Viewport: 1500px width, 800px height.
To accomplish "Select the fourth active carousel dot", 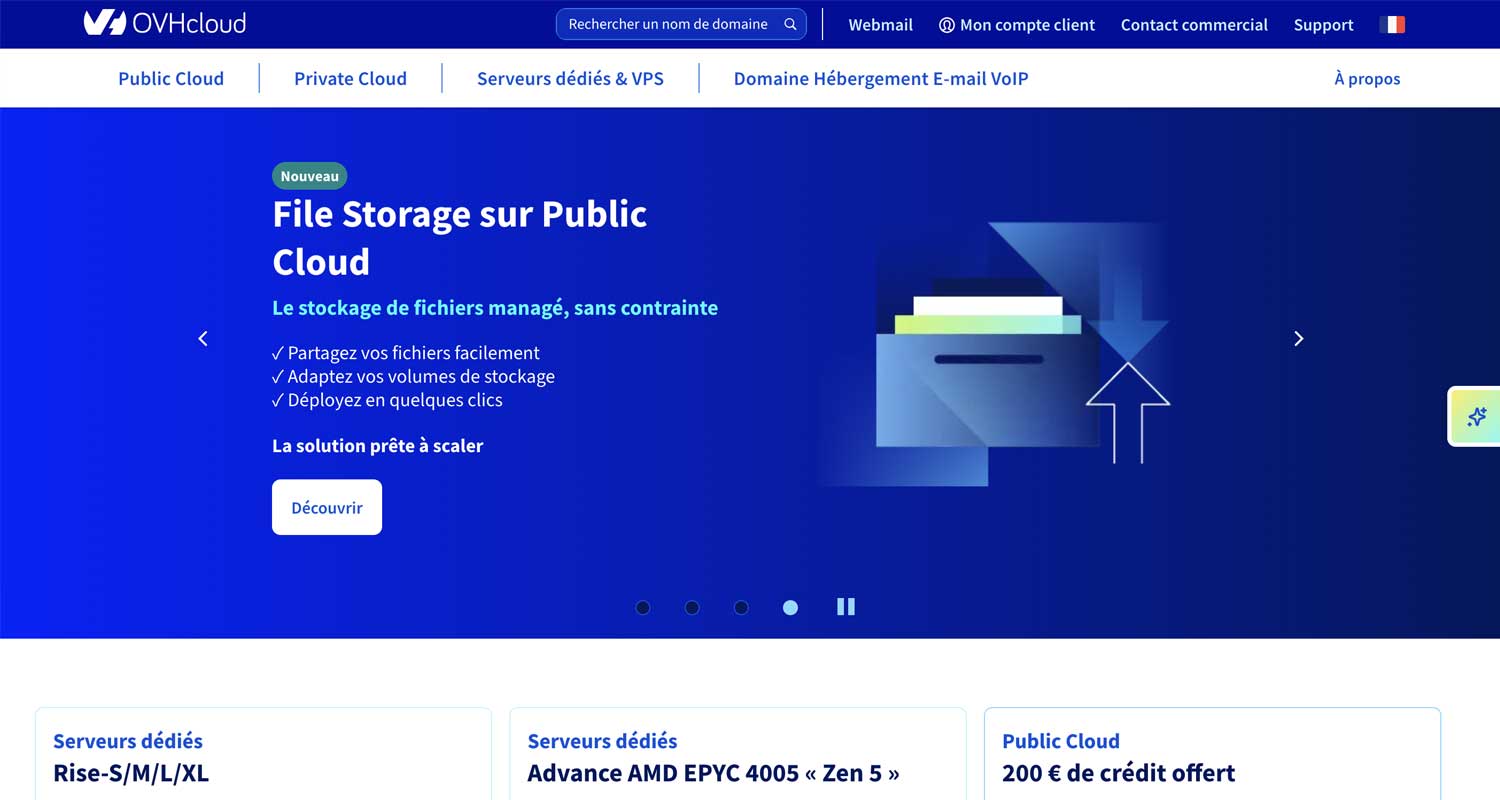I will tap(790, 607).
